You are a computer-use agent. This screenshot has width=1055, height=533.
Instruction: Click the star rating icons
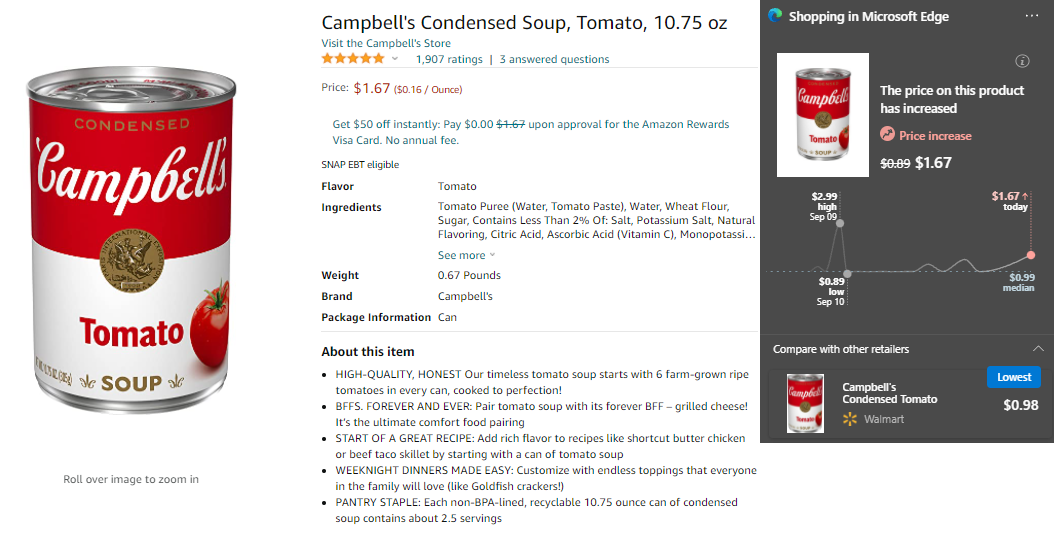(353, 59)
